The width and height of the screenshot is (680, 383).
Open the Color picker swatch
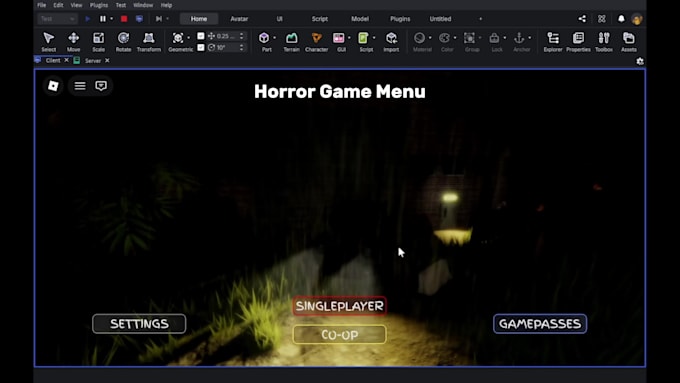pyautogui.click(x=444, y=38)
